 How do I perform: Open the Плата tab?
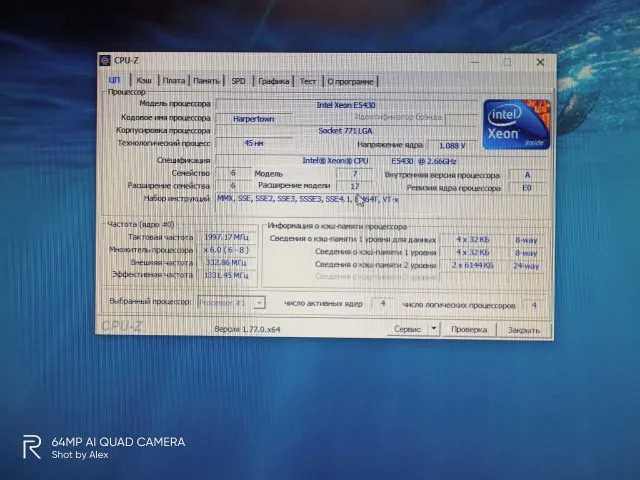(x=174, y=81)
